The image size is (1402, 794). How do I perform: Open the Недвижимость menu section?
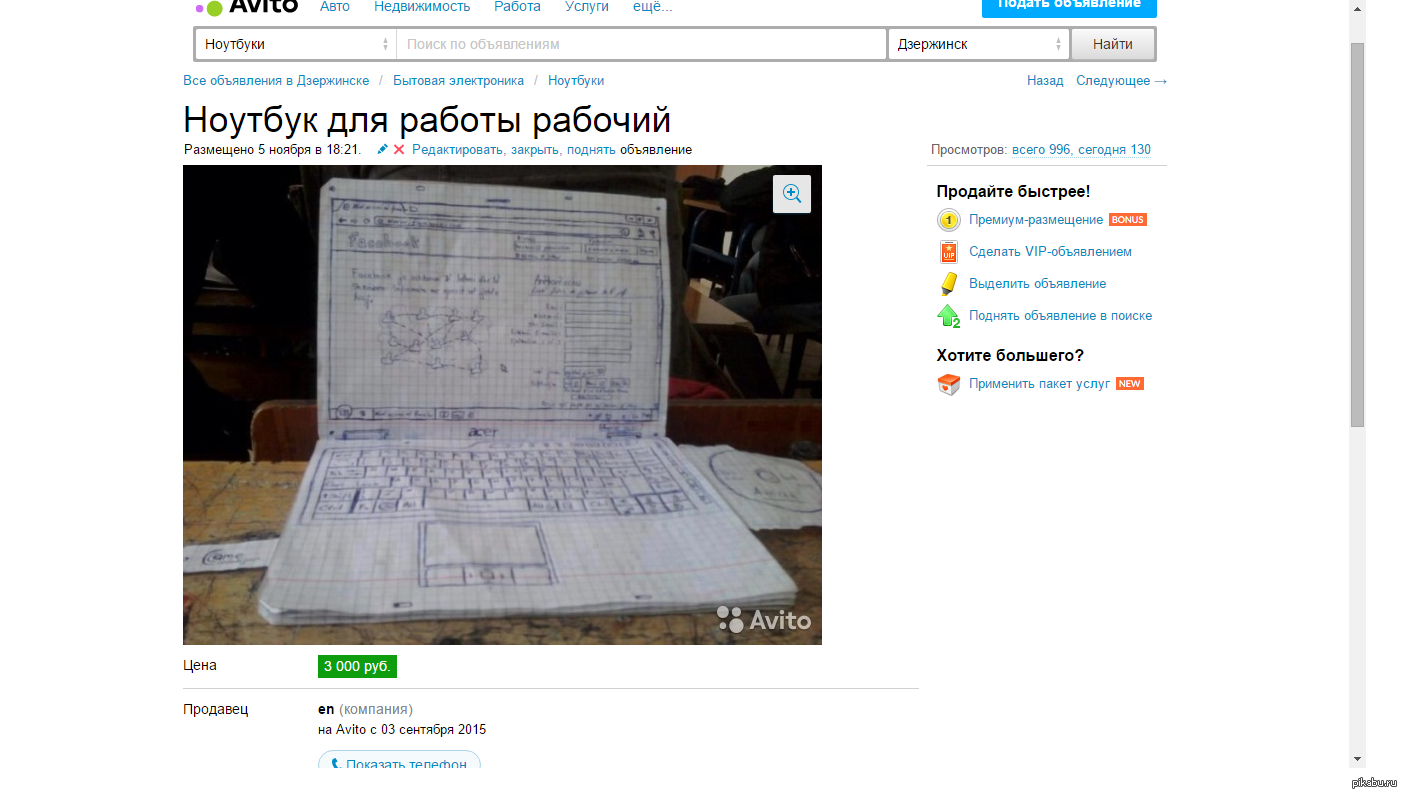[x=422, y=7]
